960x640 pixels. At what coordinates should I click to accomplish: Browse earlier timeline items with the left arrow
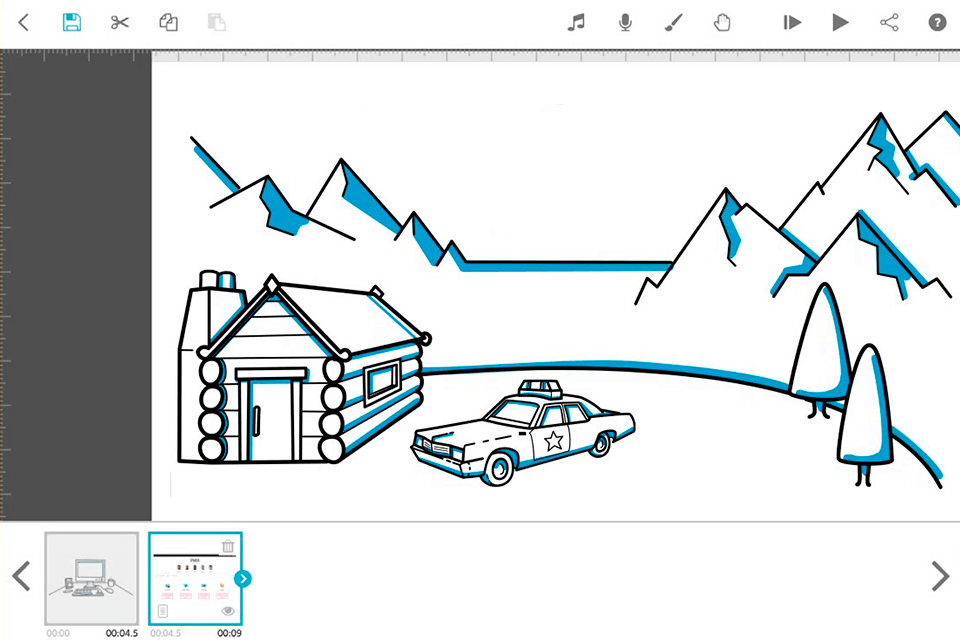(21, 577)
